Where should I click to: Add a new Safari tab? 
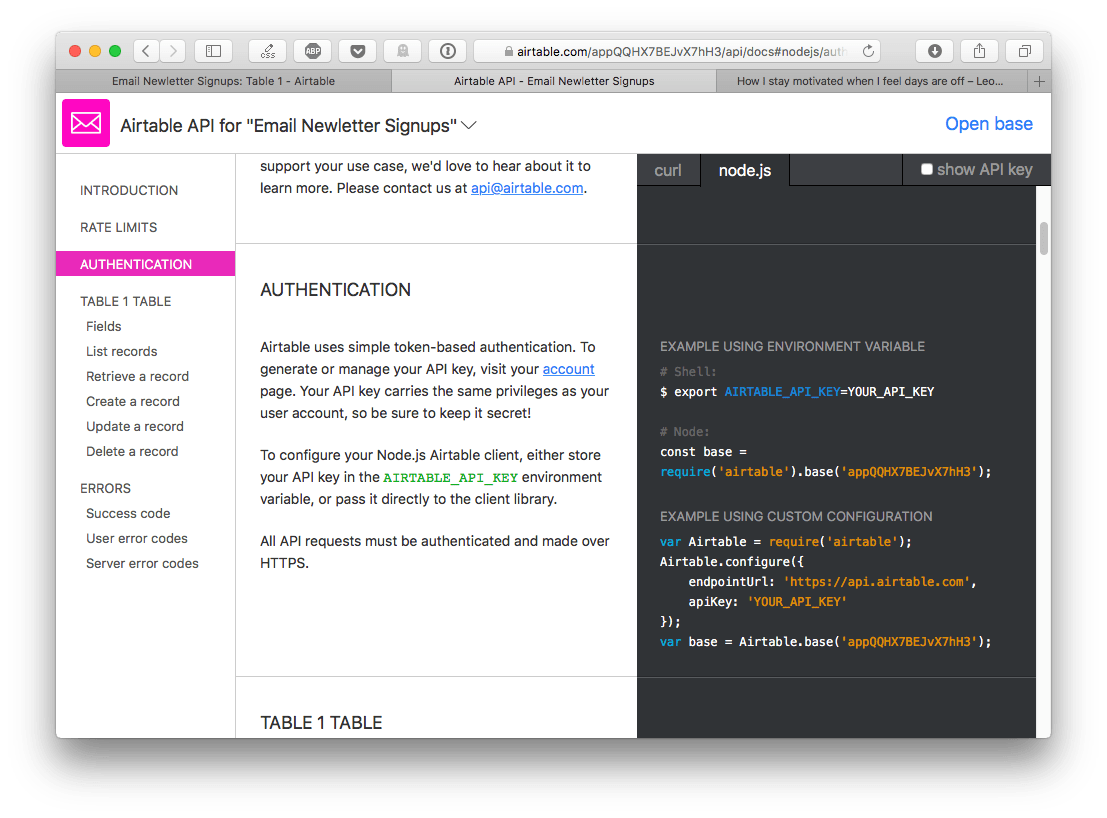[1039, 81]
